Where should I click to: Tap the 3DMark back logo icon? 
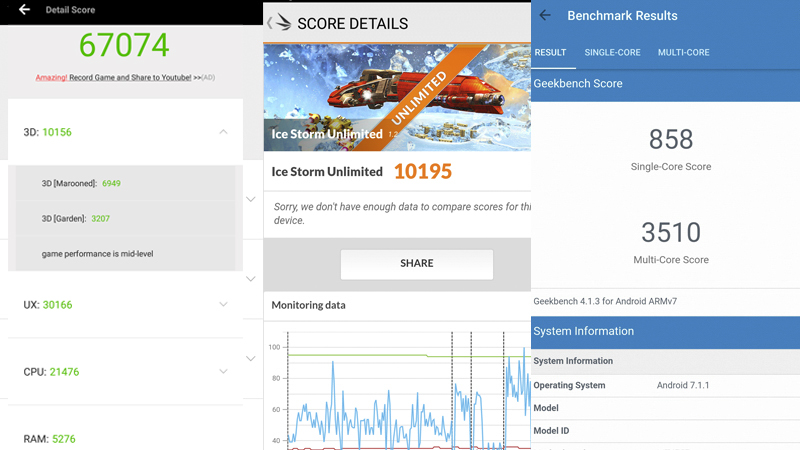pos(280,23)
